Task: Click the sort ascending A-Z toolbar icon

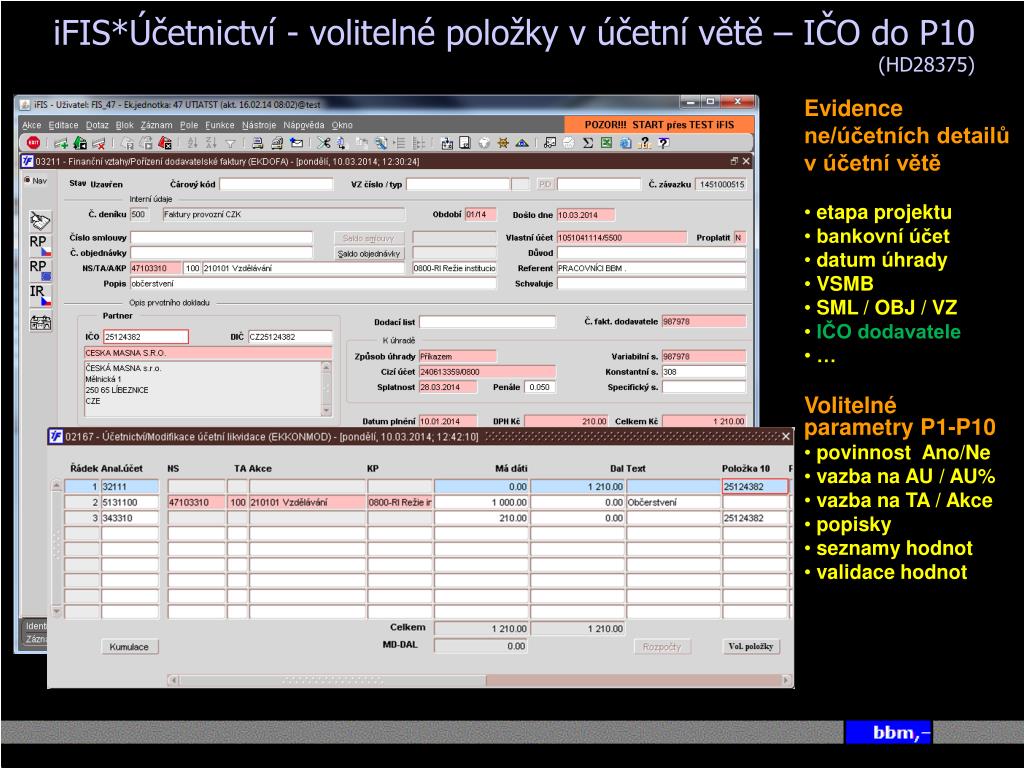Action: 193,143
